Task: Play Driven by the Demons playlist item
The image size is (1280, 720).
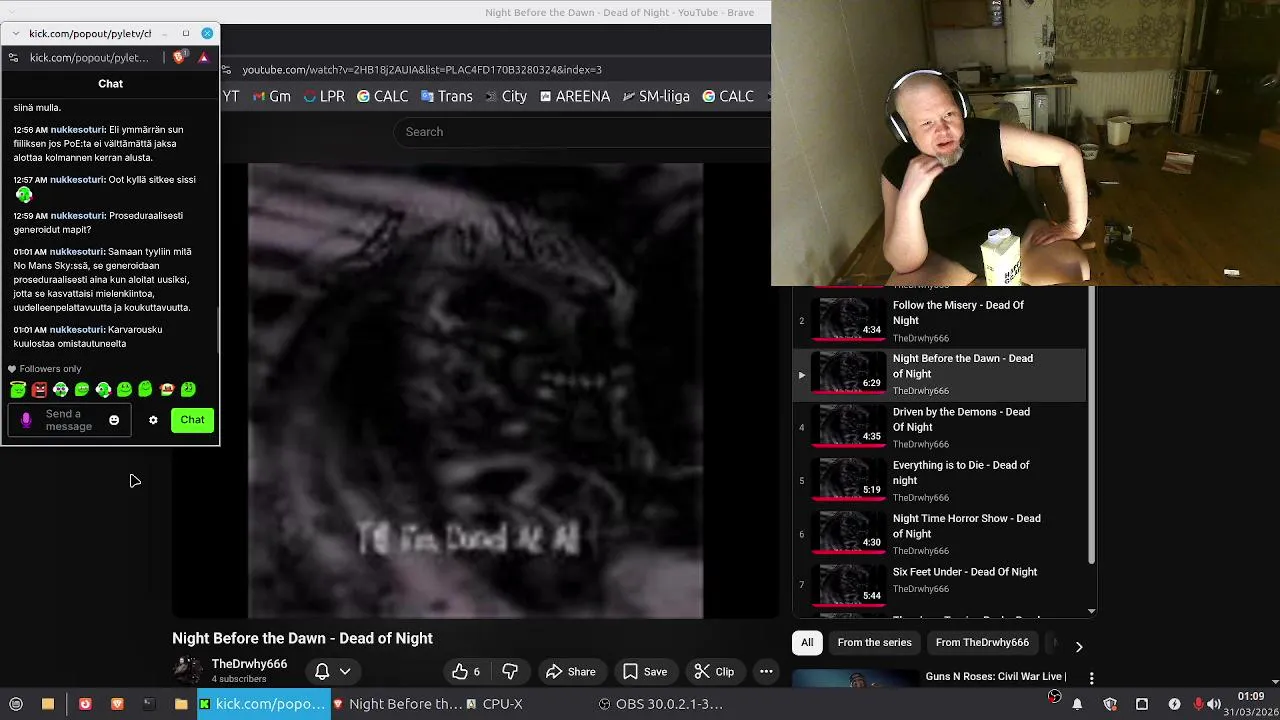Action: click(939, 427)
